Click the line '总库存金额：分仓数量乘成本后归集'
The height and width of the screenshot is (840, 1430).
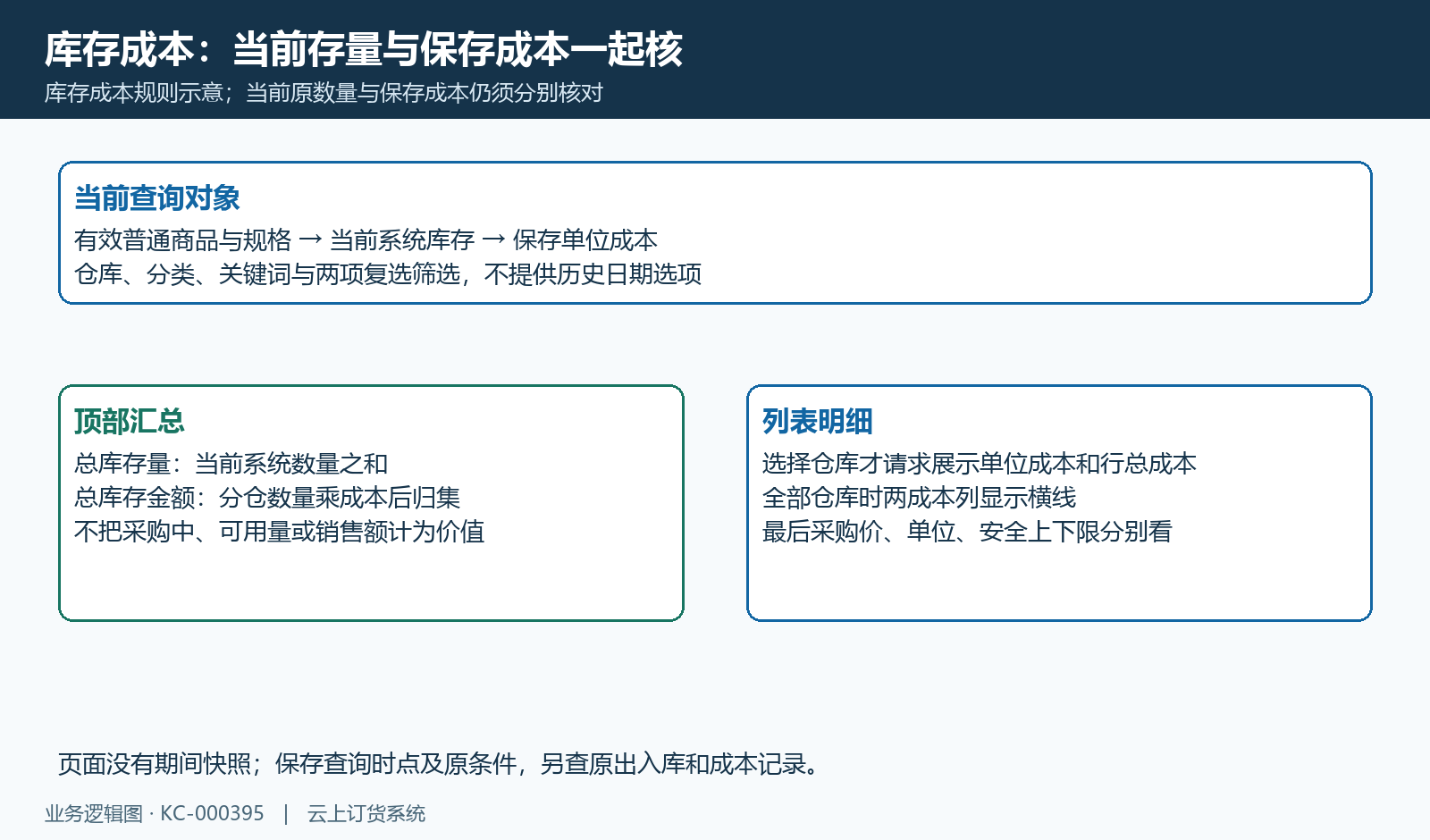coord(267,497)
